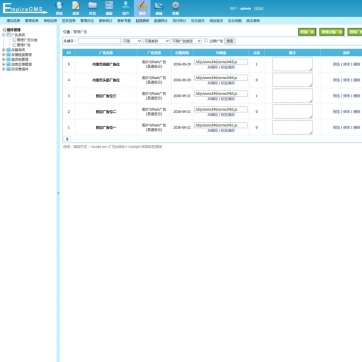Open 后台首页 in the secondary menu

point(198,21)
